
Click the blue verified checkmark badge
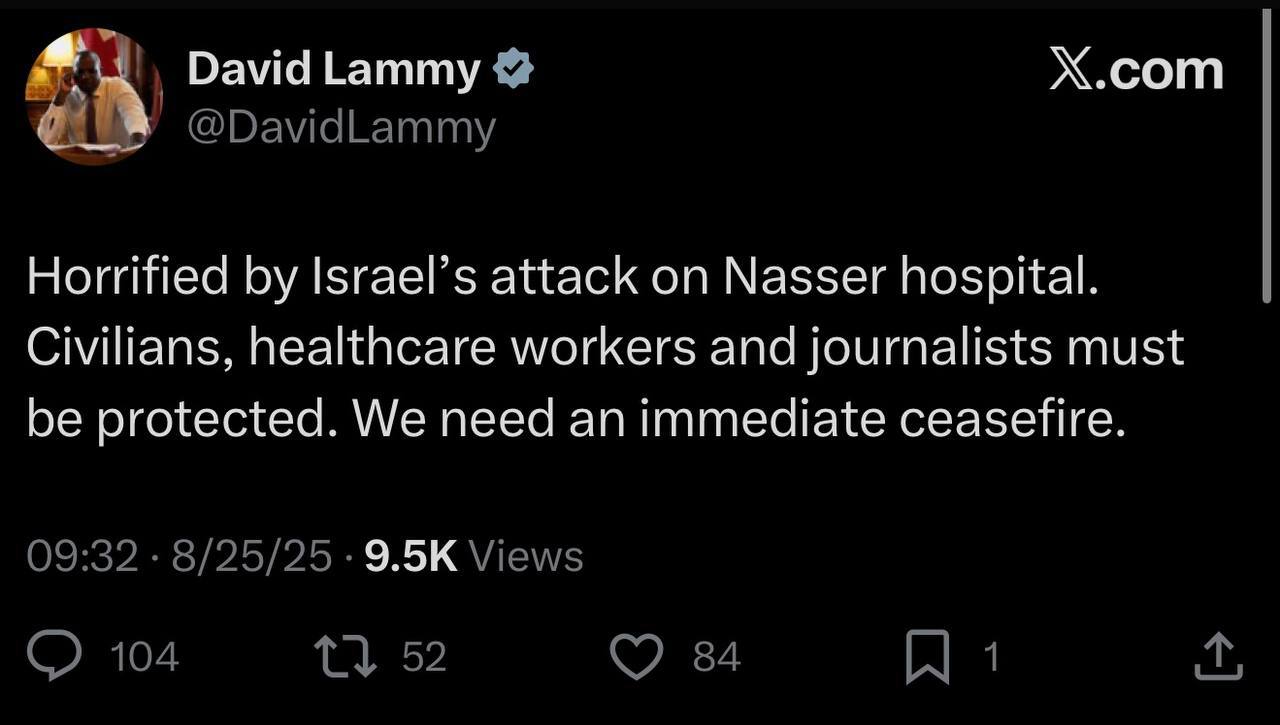(515, 70)
